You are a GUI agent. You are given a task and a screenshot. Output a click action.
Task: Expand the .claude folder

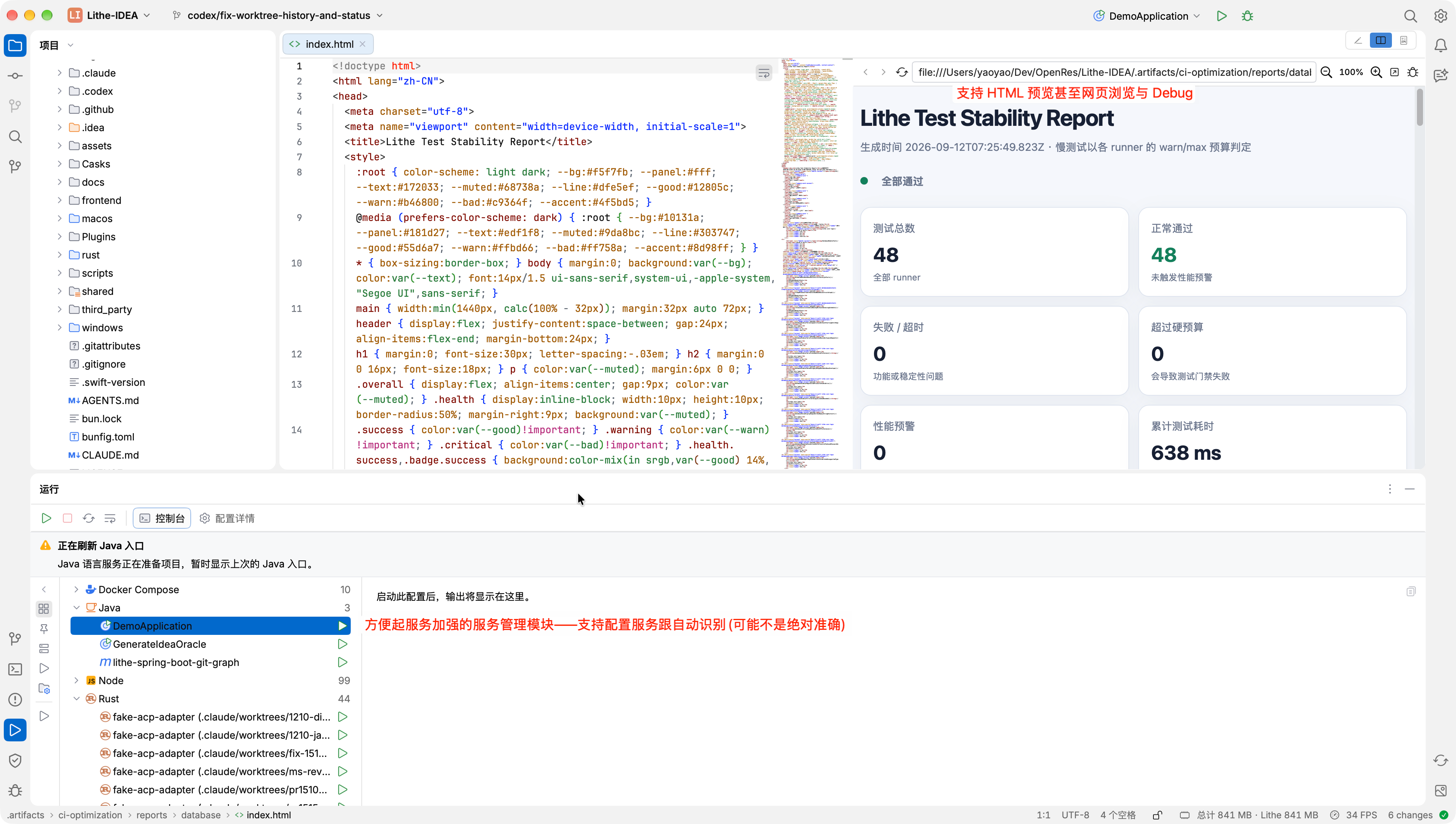[60, 73]
